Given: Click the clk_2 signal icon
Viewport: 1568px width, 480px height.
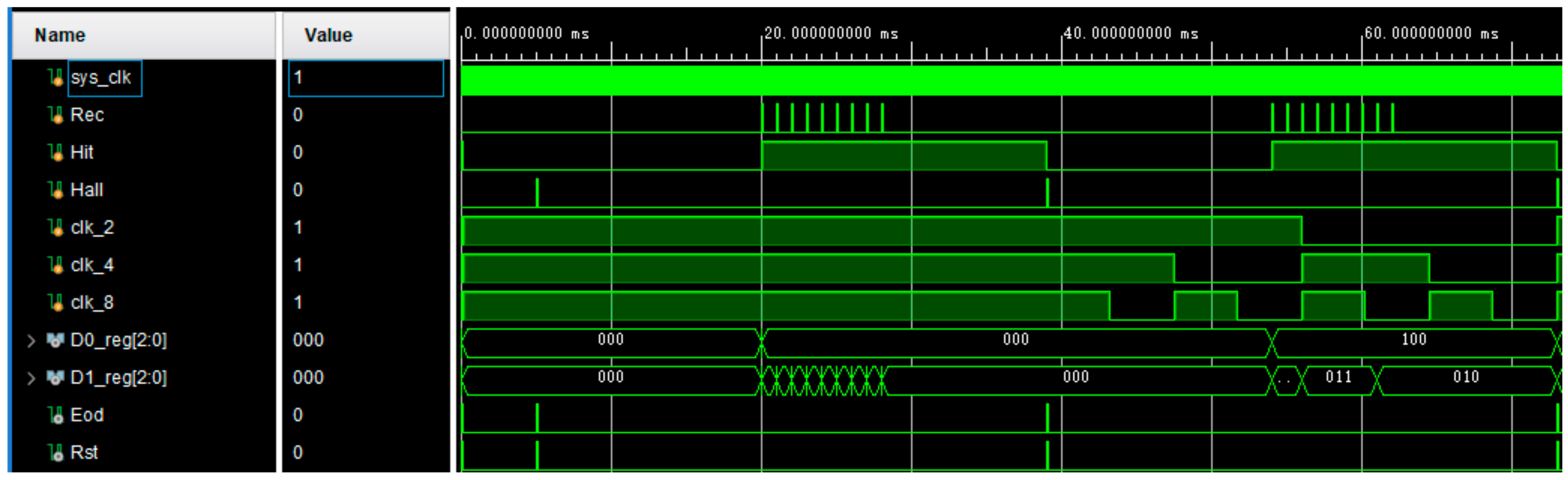Looking at the screenshot, I should pyautogui.click(x=56, y=228).
